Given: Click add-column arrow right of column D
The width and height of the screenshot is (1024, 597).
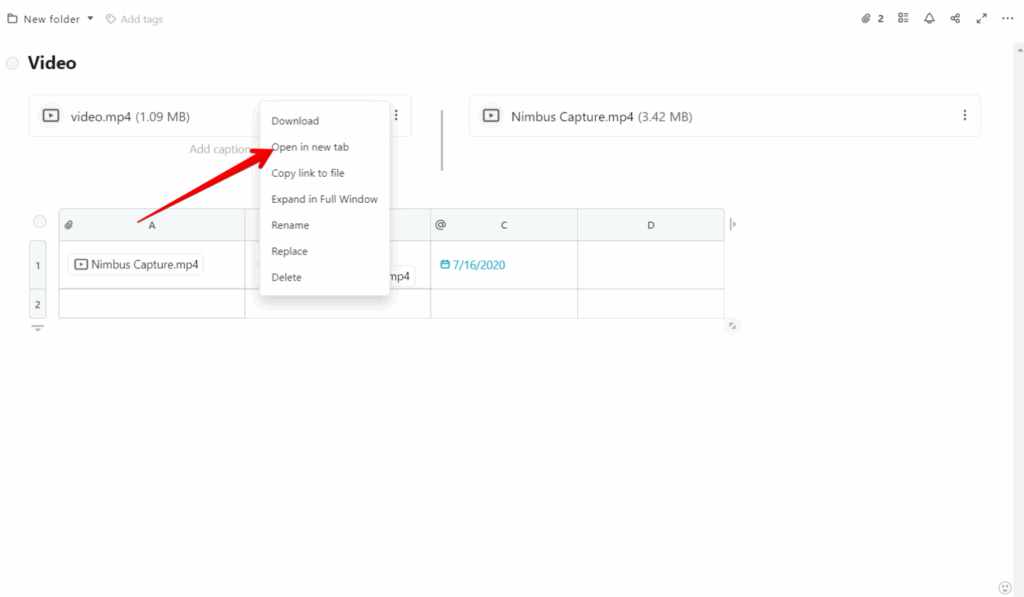Looking at the screenshot, I should coord(733,225).
